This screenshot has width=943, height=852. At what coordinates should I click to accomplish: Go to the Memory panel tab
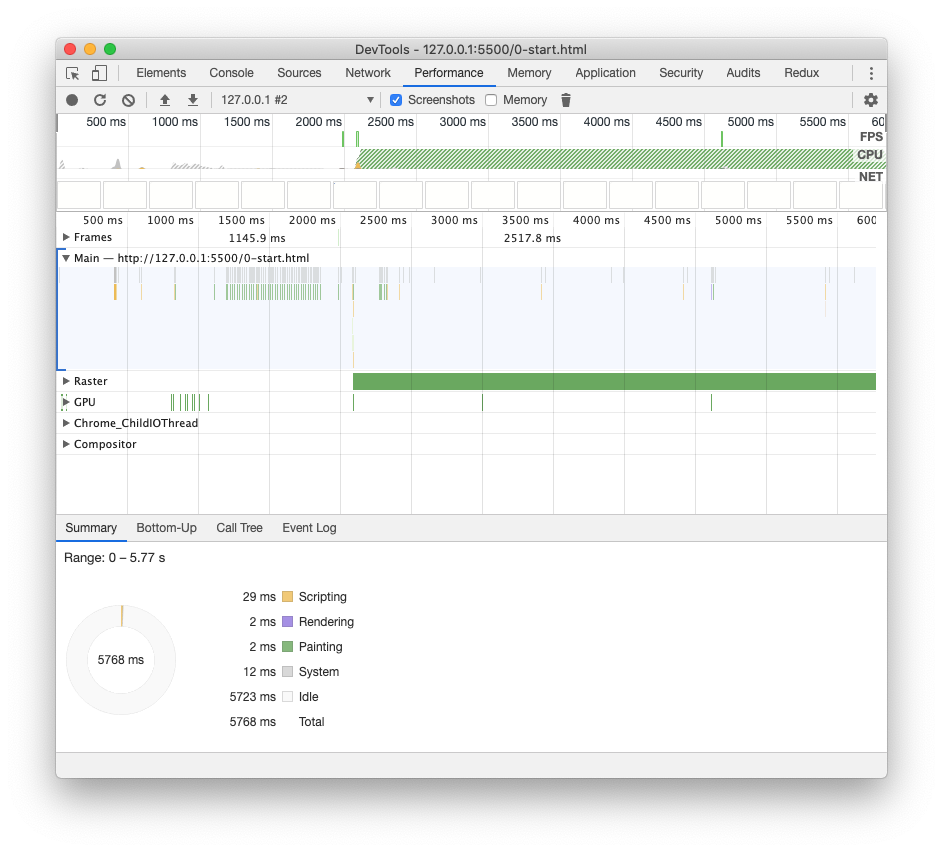529,73
